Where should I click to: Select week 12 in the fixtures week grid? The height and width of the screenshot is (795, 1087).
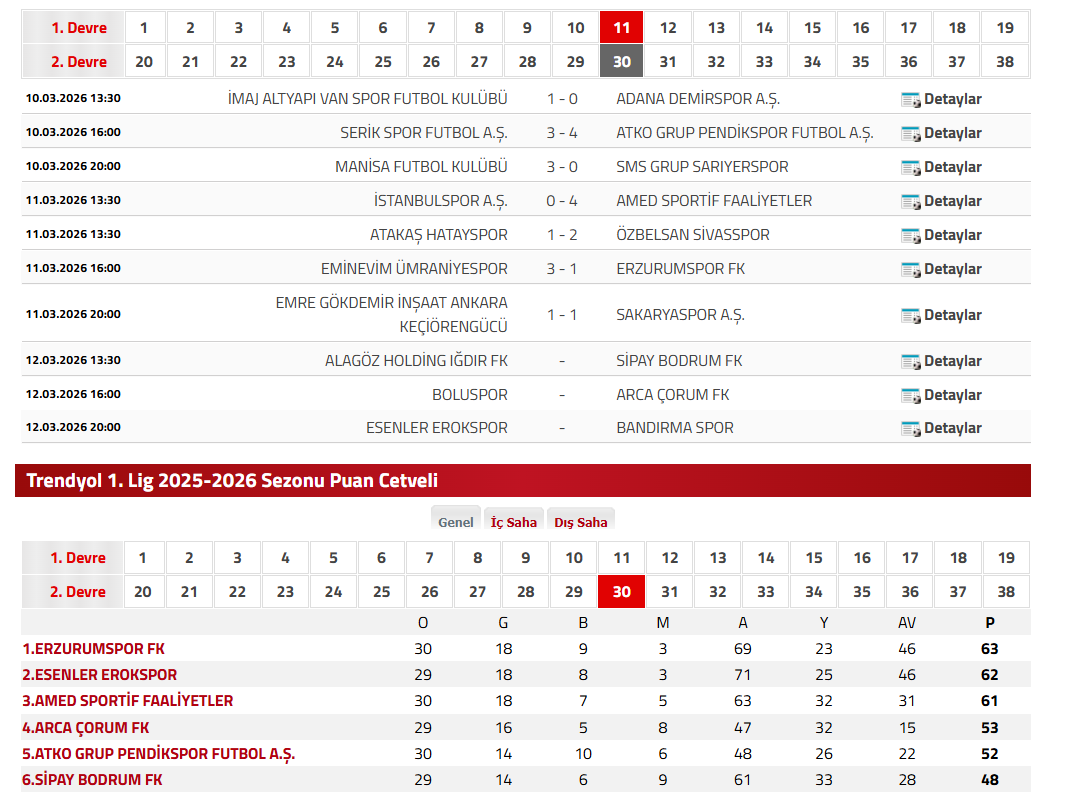(x=668, y=28)
